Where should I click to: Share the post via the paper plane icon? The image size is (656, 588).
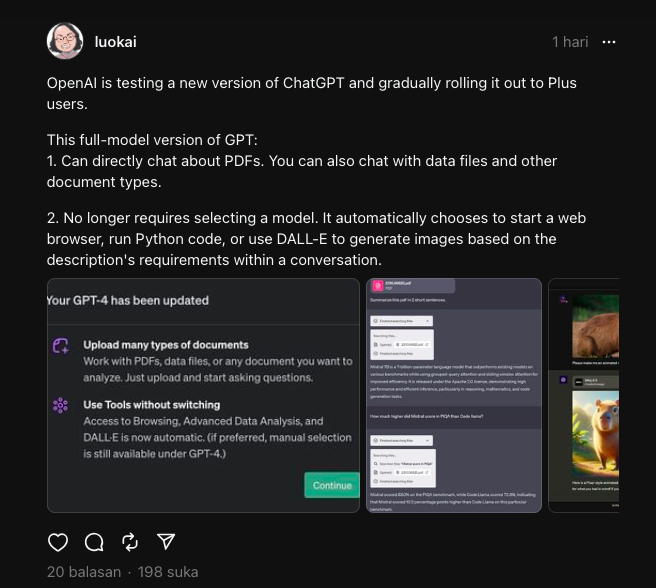[166, 542]
